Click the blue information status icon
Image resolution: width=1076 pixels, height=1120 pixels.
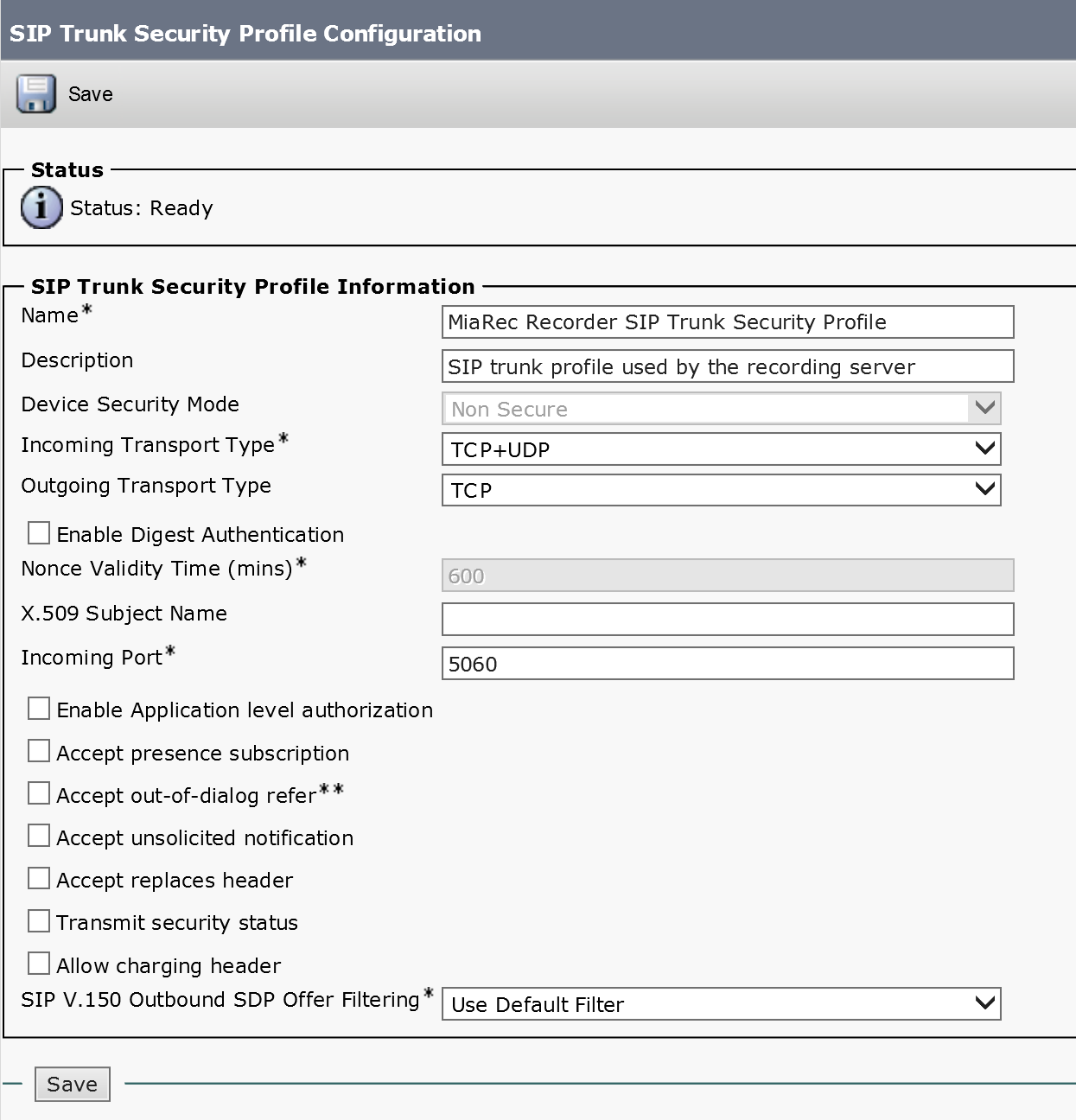pos(41,208)
